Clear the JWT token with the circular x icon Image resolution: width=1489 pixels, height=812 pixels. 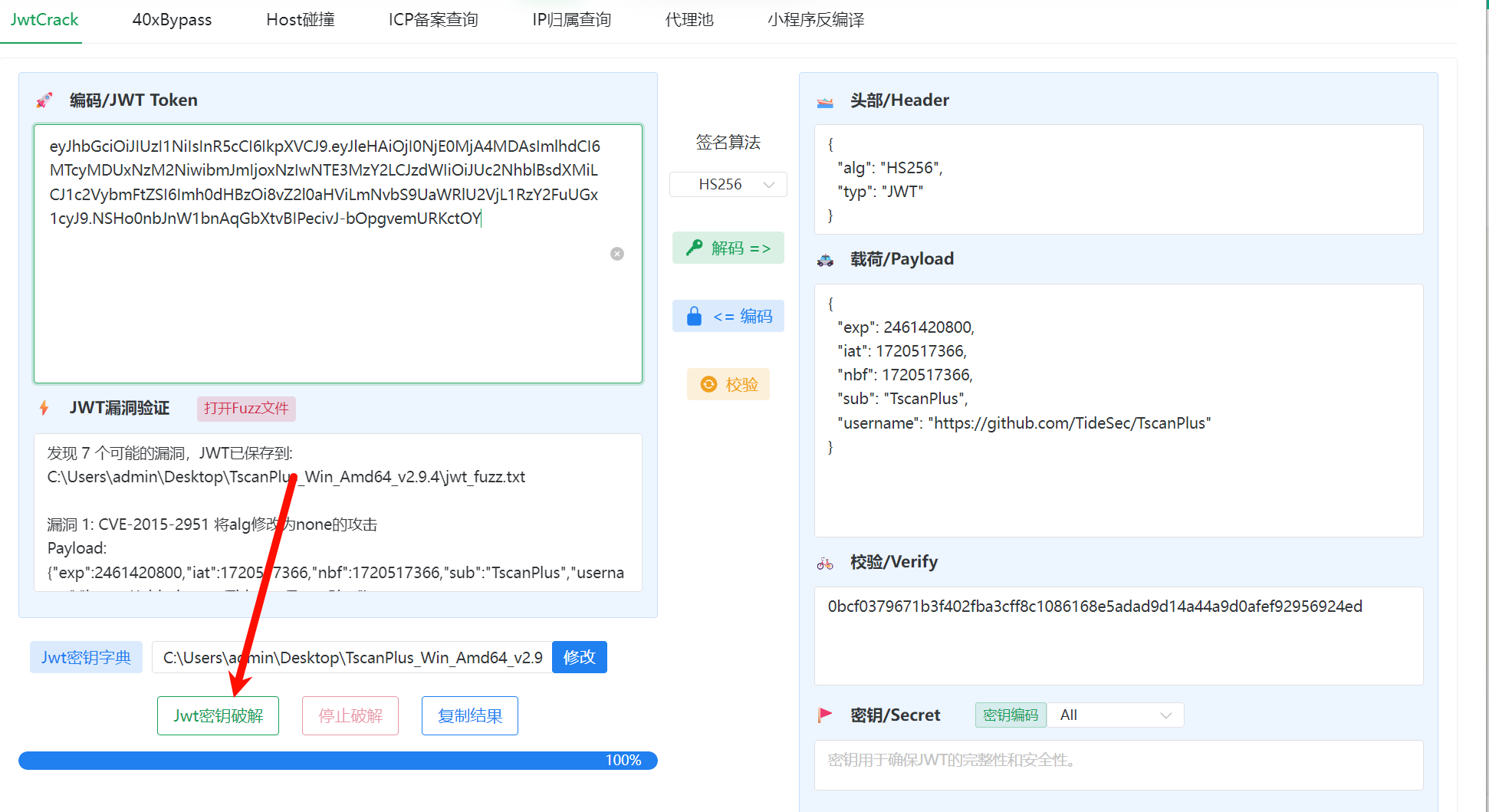[617, 254]
